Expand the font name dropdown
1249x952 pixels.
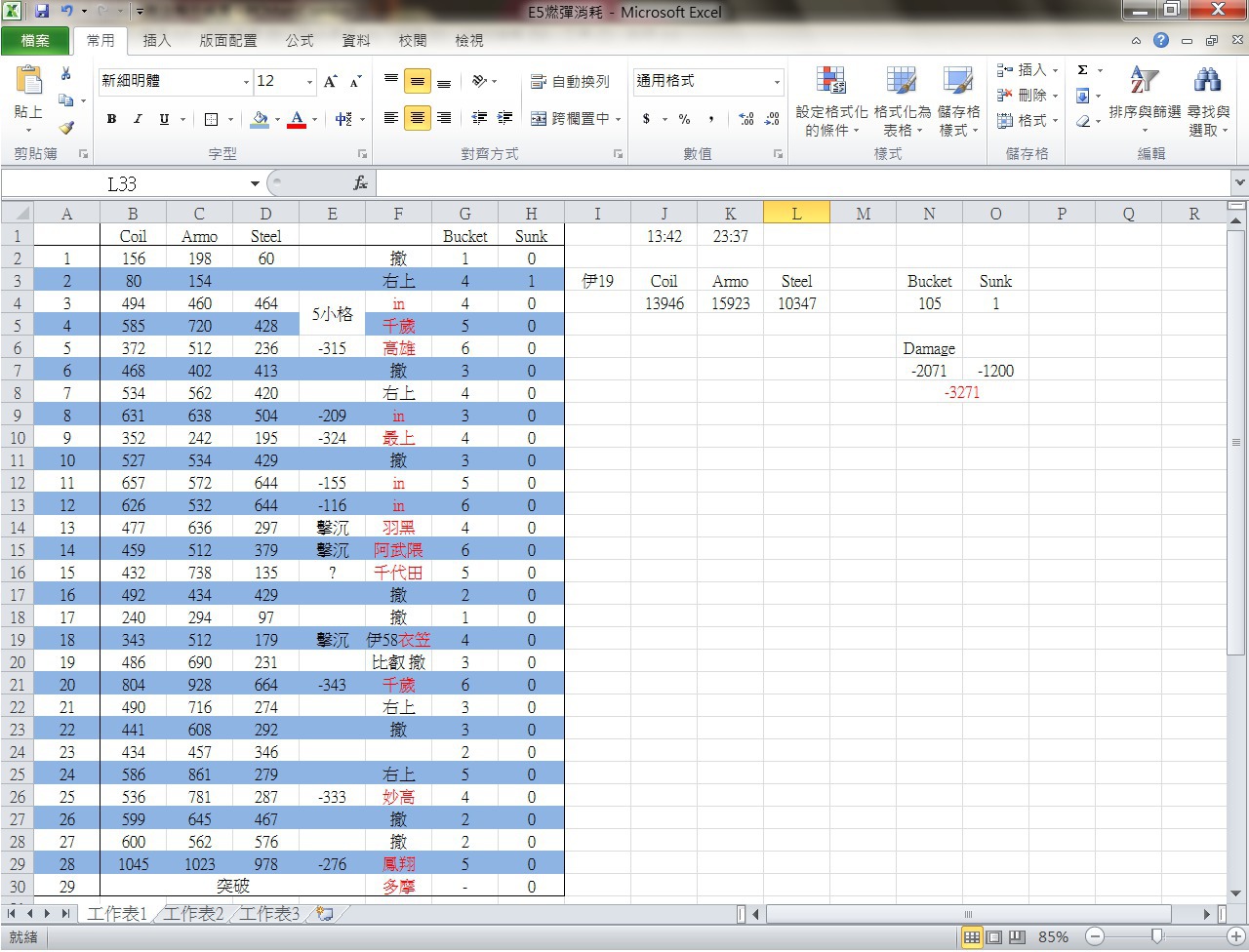point(246,82)
